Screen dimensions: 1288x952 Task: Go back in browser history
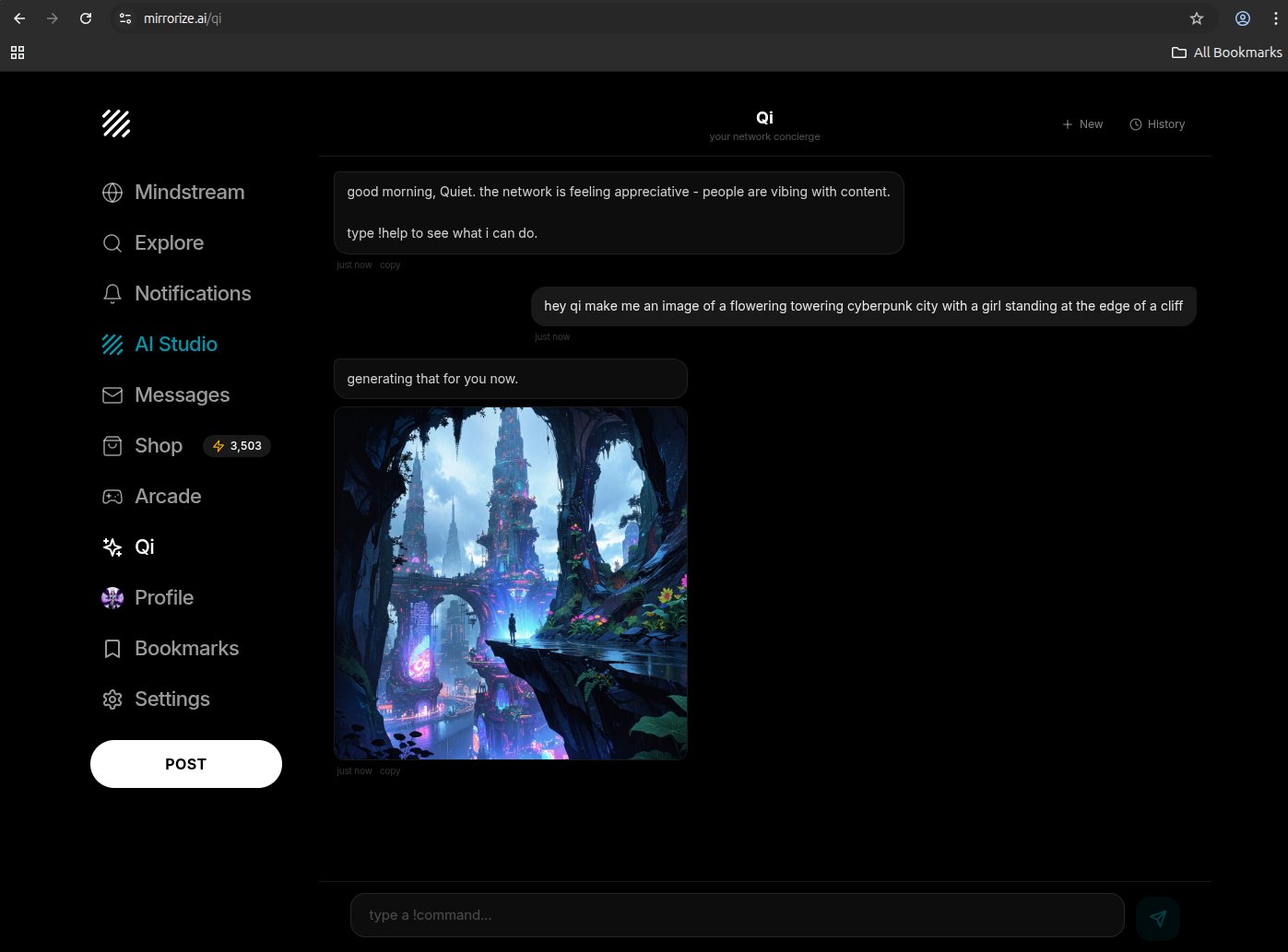click(x=19, y=18)
